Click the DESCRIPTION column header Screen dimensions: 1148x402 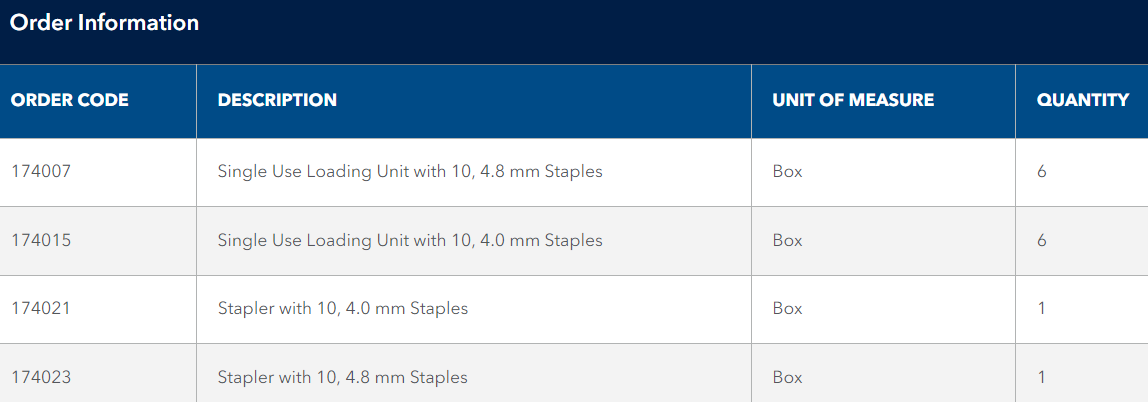click(x=277, y=100)
